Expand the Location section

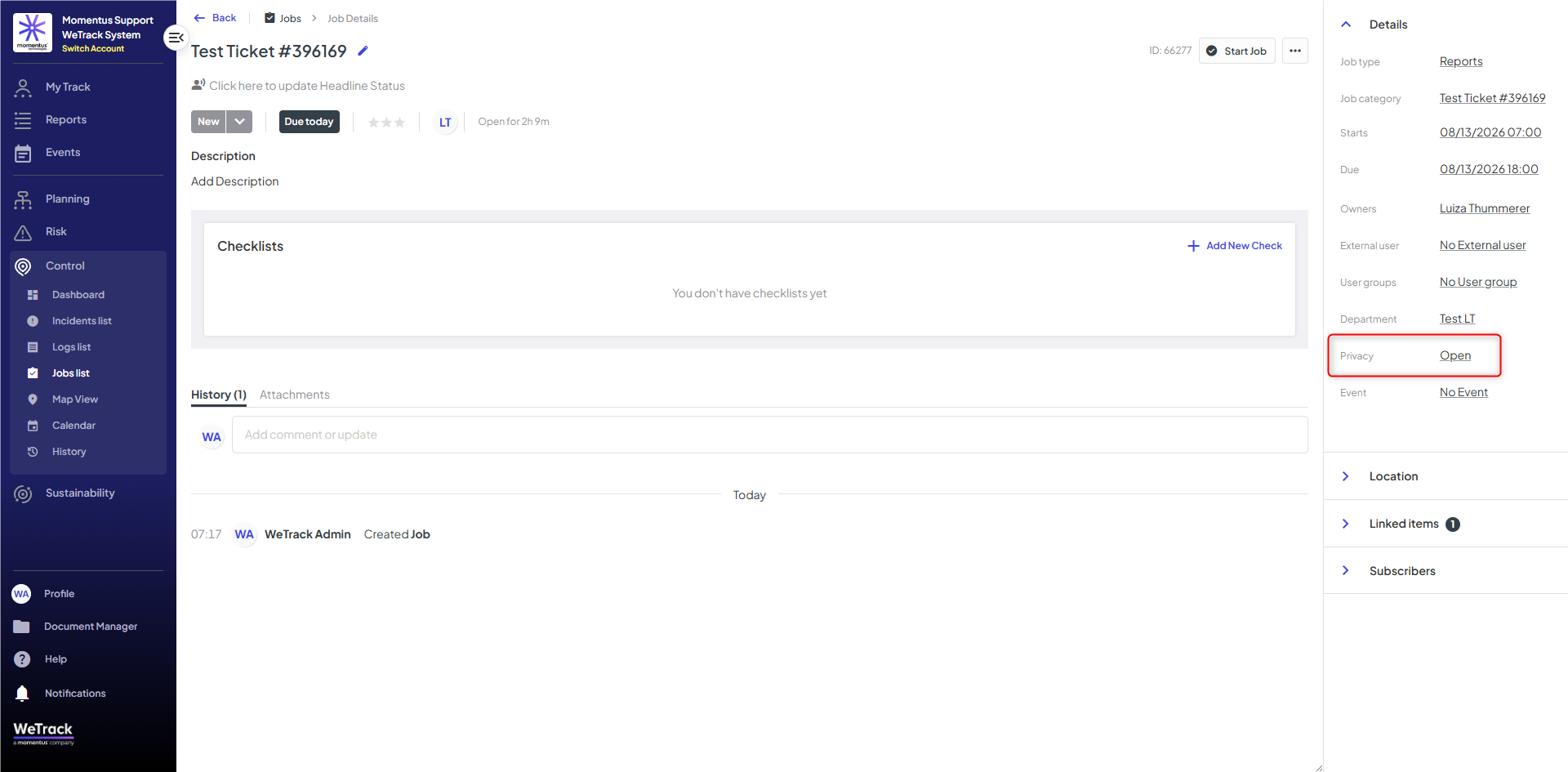[x=1445, y=476]
